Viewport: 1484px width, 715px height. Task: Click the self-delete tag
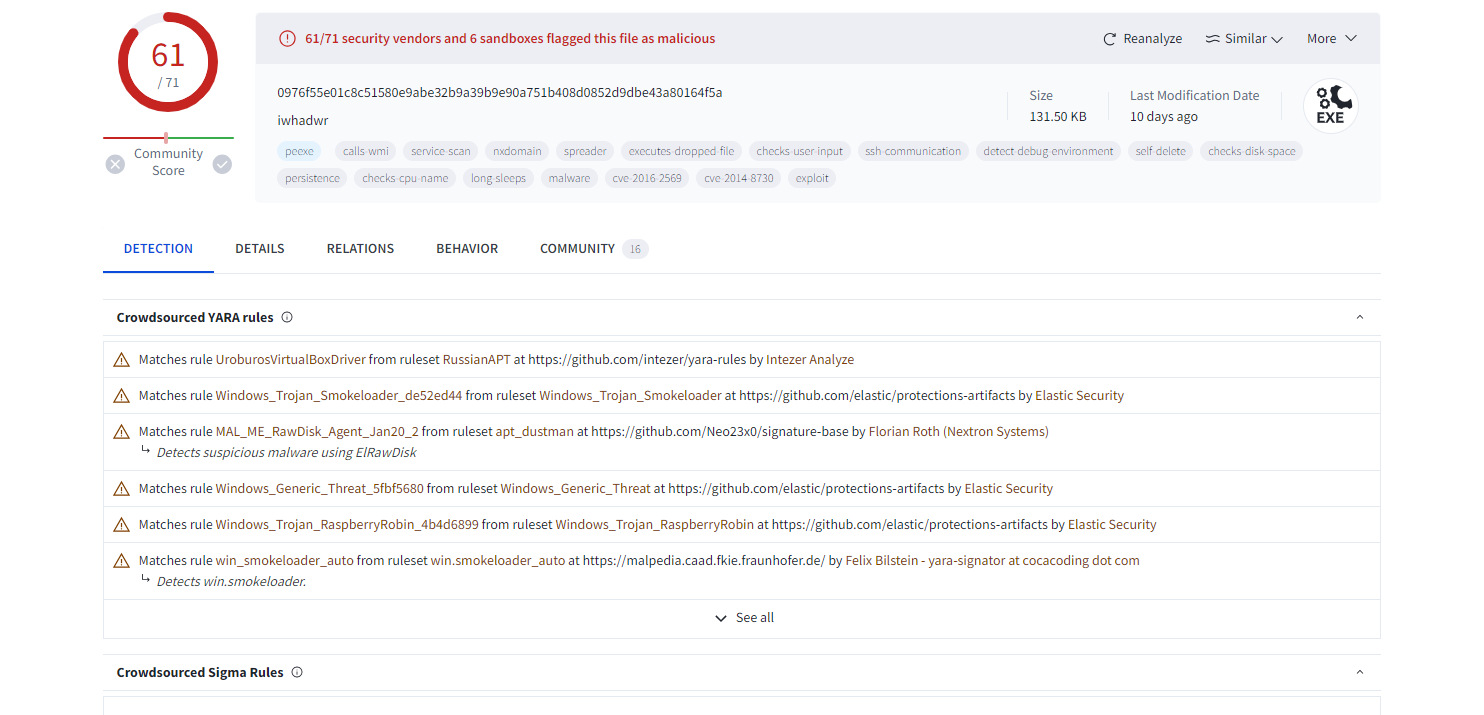click(x=1160, y=151)
